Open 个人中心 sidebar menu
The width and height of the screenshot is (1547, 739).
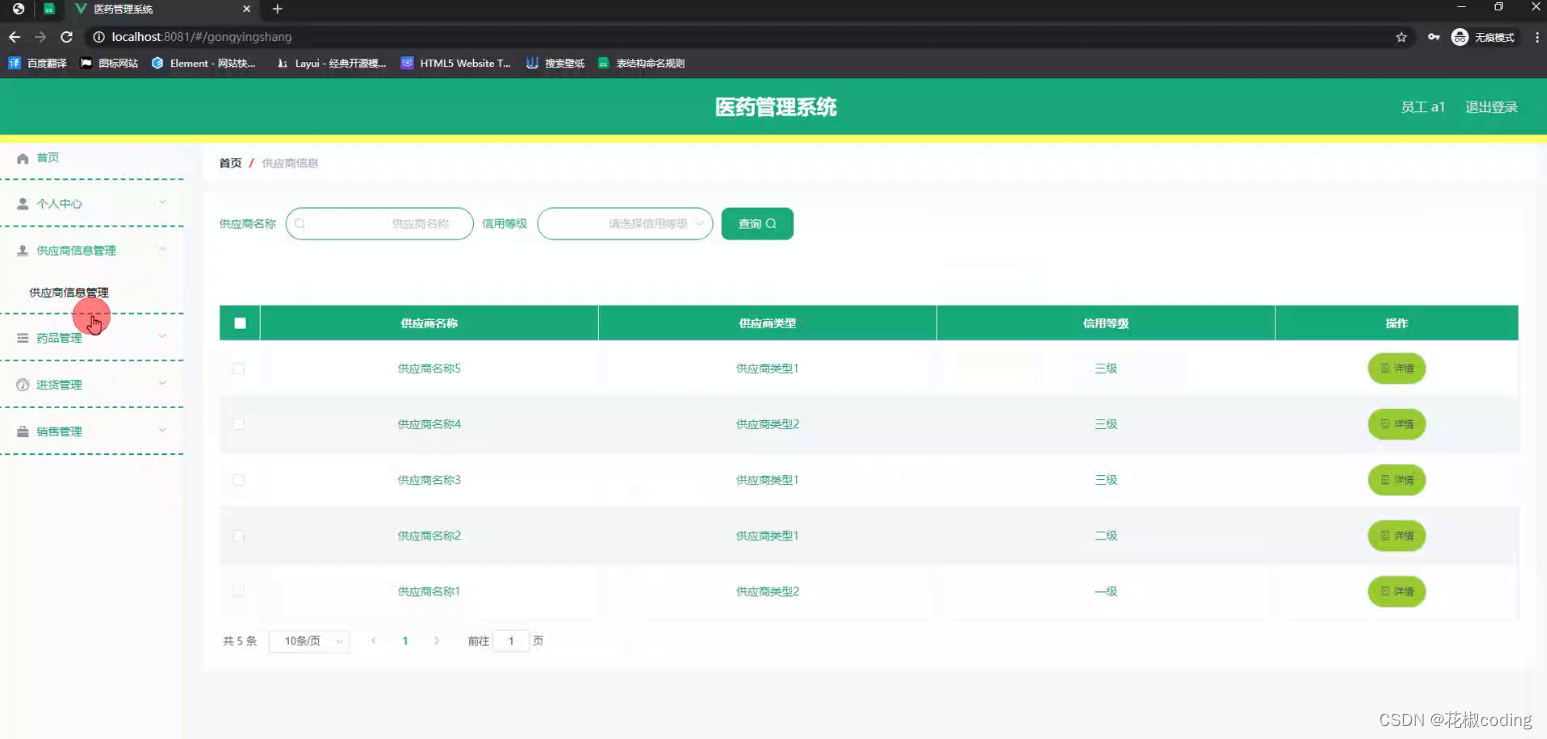tap(91, 204)
